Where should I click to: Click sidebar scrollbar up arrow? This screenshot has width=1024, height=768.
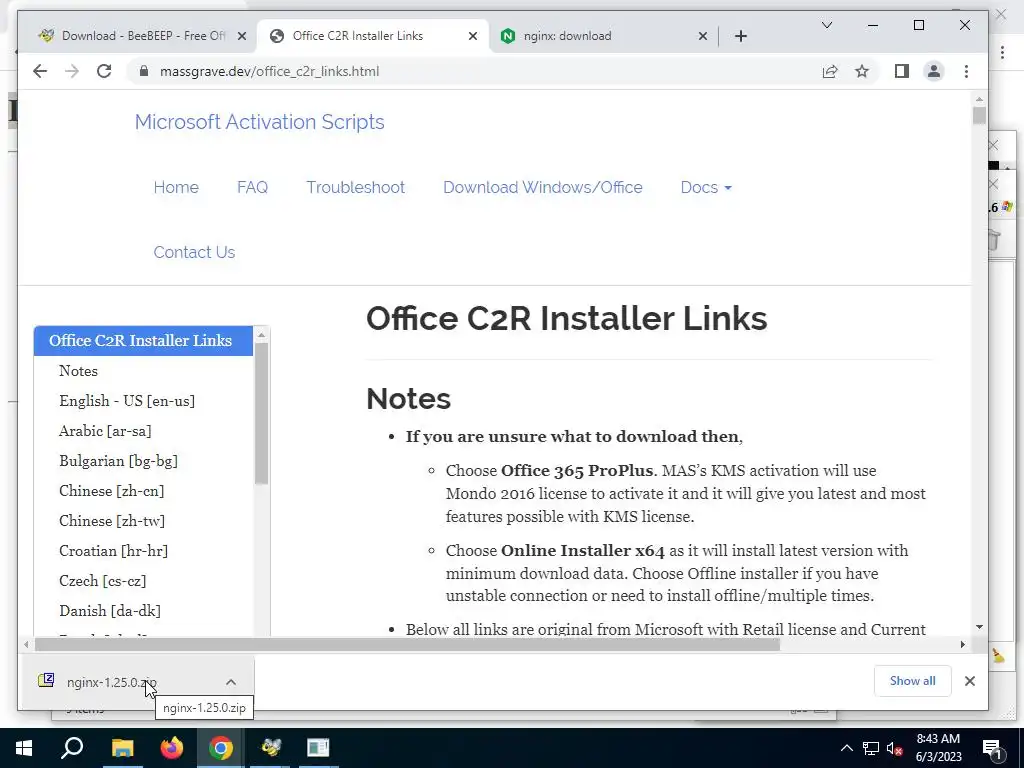pos(261,334)
